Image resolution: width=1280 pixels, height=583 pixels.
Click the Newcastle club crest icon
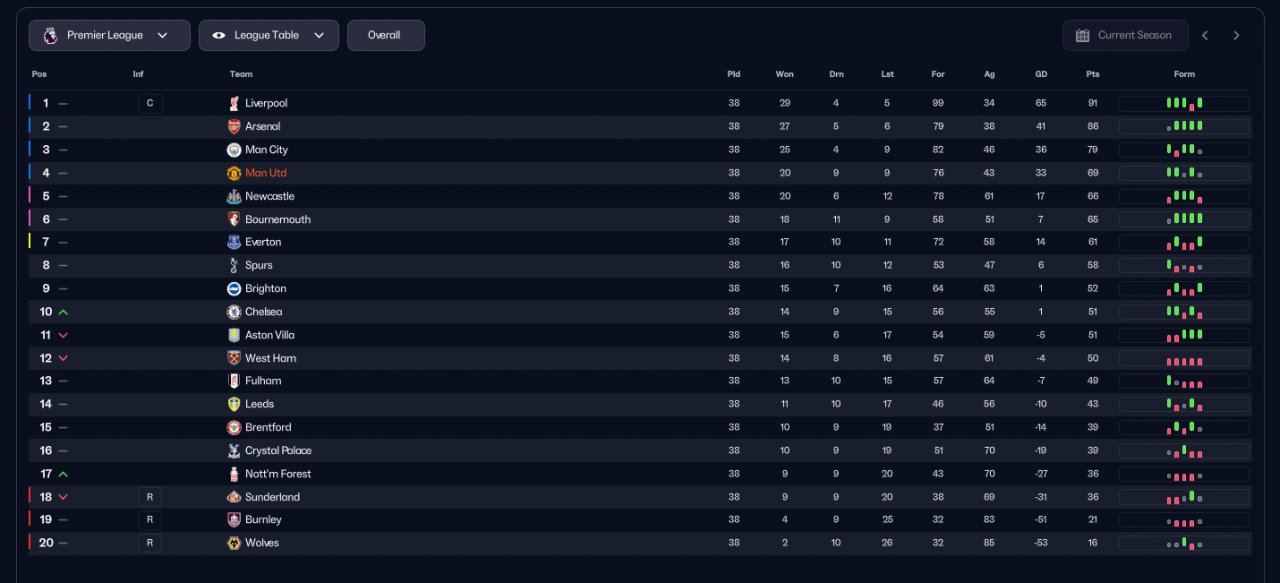coord(234,196)
